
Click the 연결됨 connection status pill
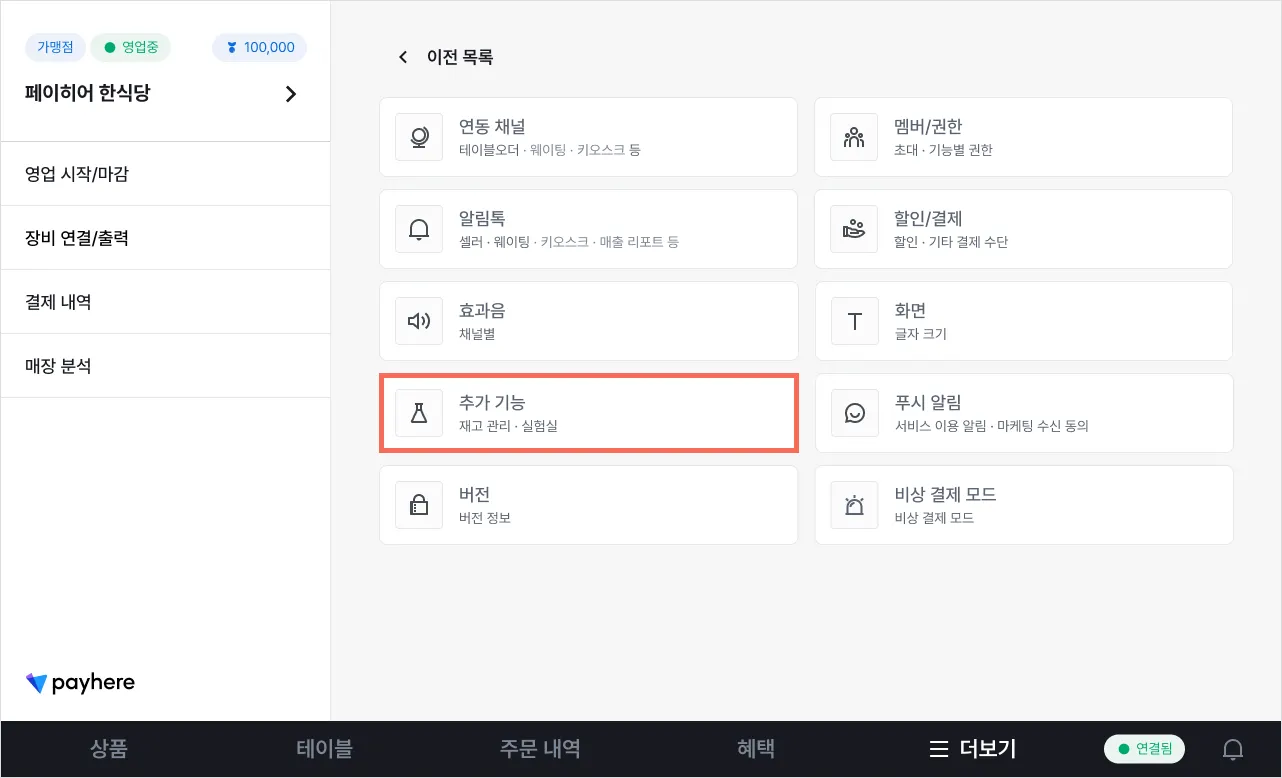[x=1144, y=749]
